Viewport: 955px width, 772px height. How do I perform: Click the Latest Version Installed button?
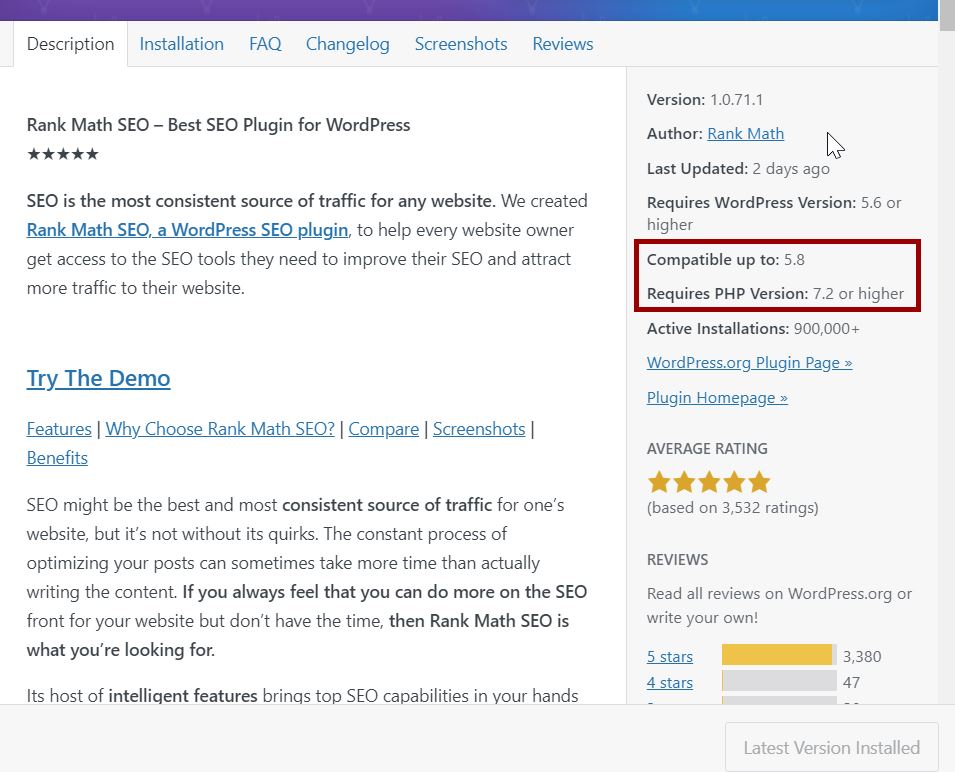click(x=830, y=747)
